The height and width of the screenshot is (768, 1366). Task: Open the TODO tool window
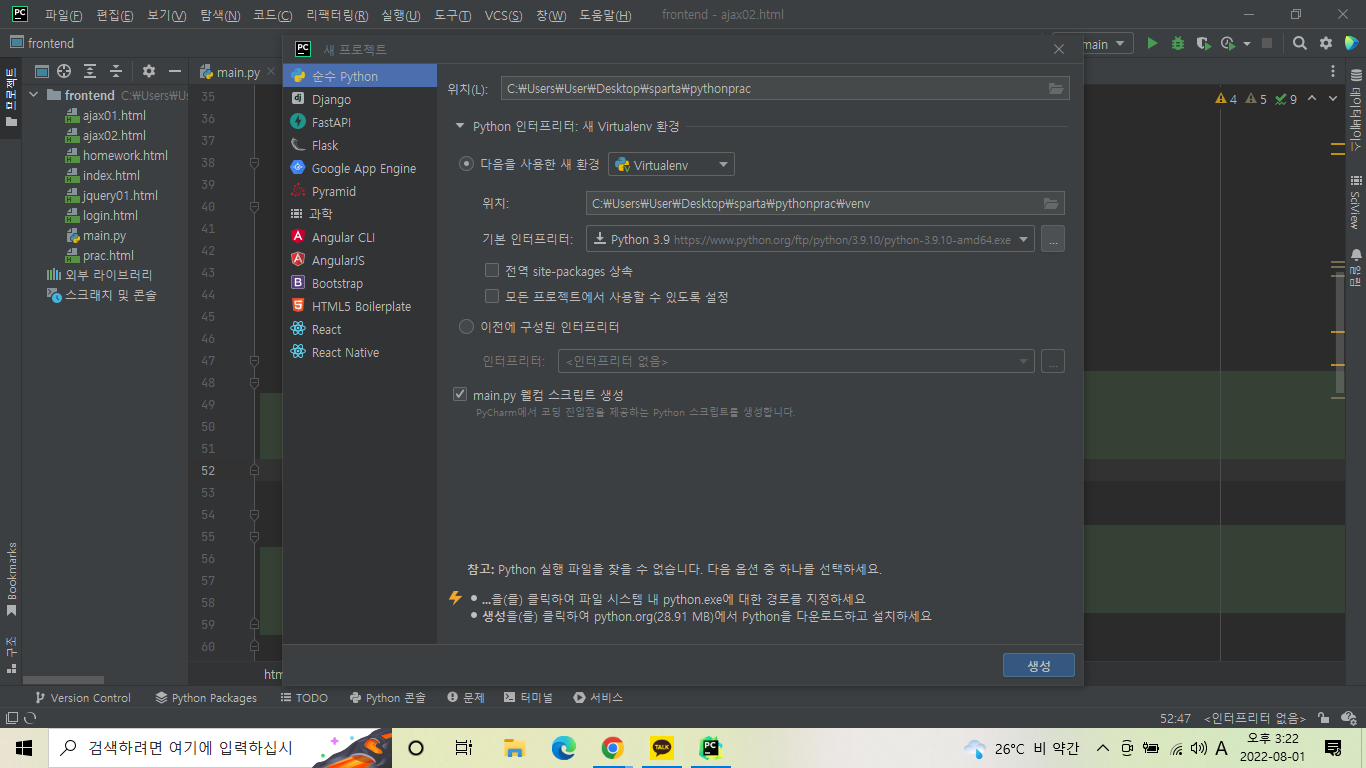tap(304, 698)
